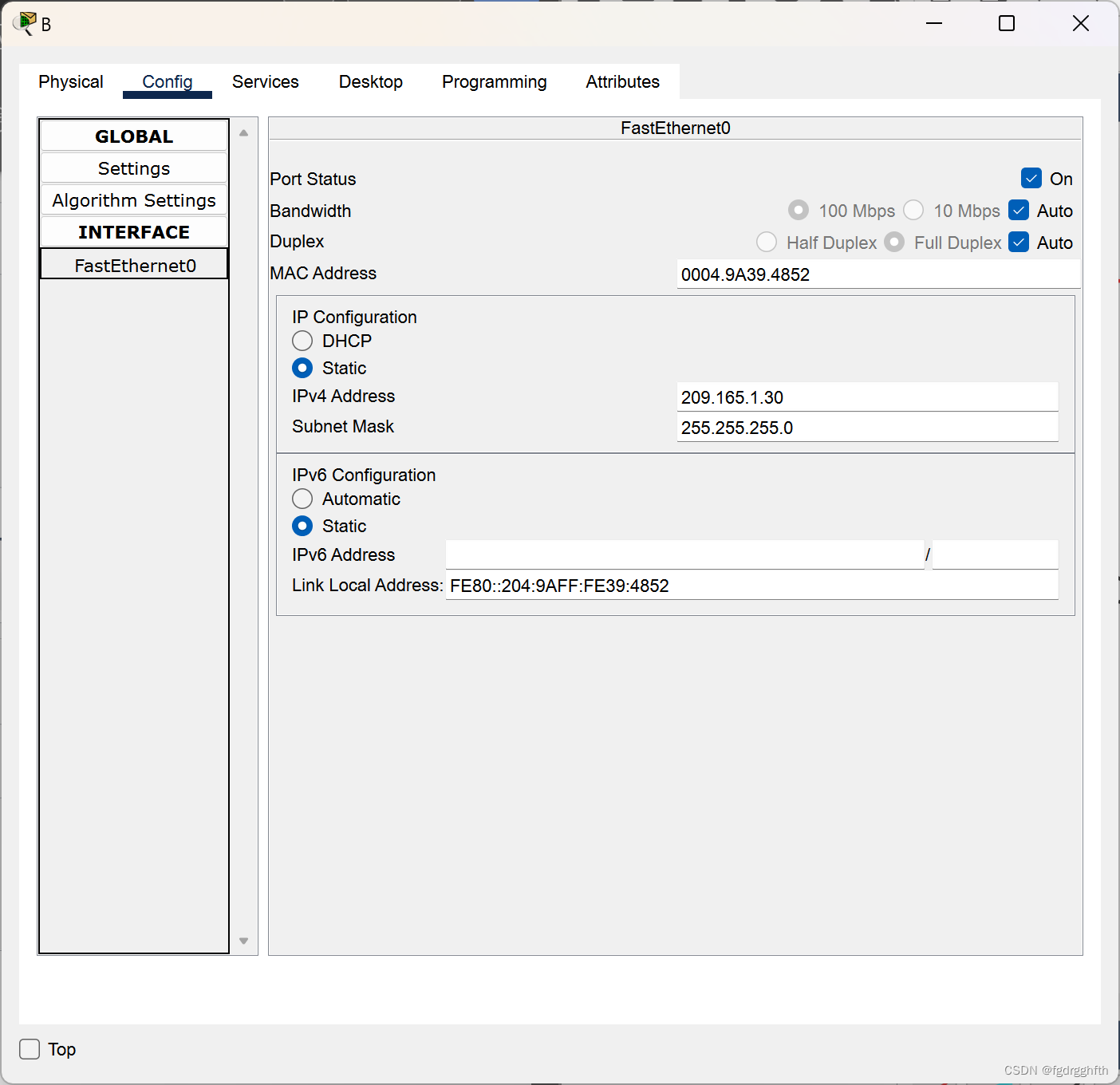Click the IPv4 Address field

click(x=867, y=397)
